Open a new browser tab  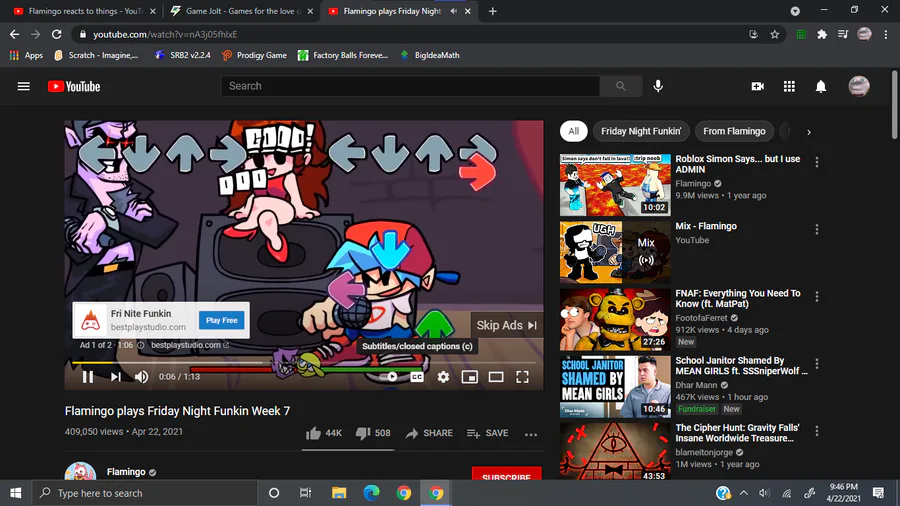pos(492,11)
